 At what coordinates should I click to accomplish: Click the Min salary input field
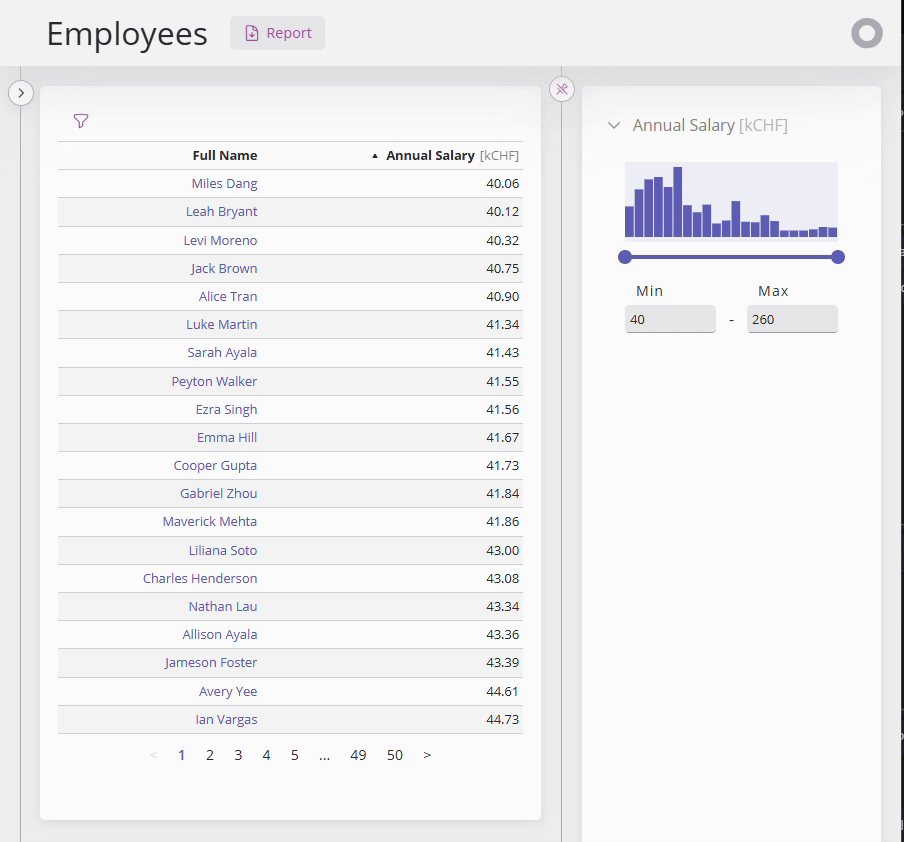coord(670,319)
